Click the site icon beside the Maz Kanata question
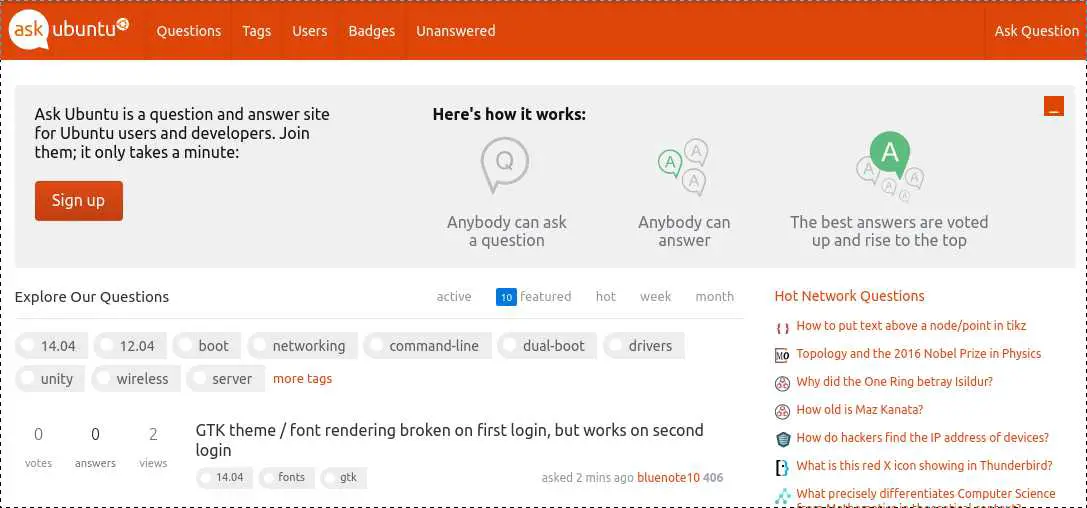Viewport: 1087px width, 508px height. (x=782, y=412)
